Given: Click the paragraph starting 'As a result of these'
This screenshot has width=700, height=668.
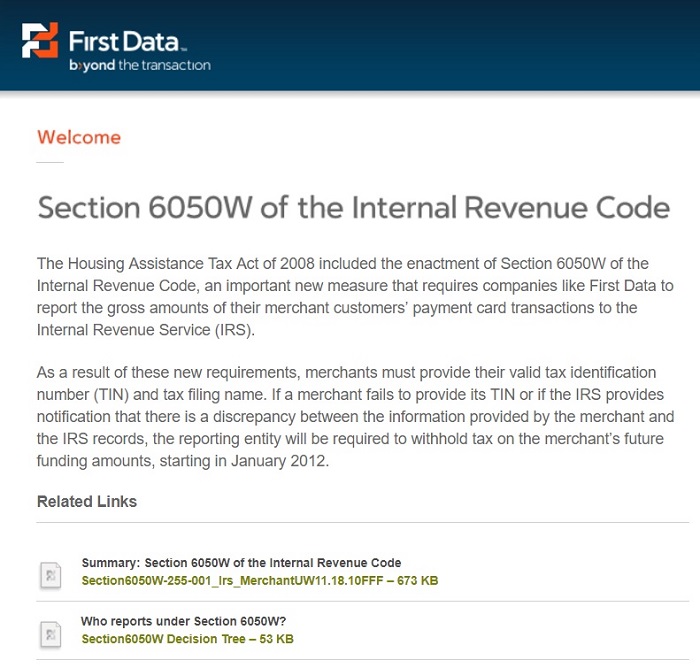Looking at the screenshot, I should pos(355,417).
